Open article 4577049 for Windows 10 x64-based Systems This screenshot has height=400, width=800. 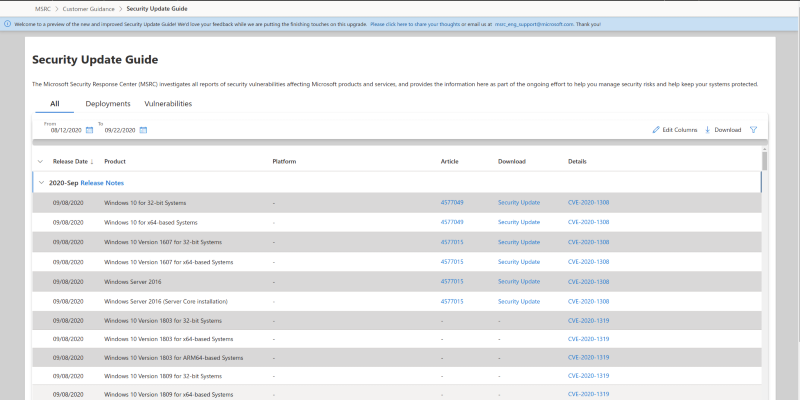click(452, 222)
